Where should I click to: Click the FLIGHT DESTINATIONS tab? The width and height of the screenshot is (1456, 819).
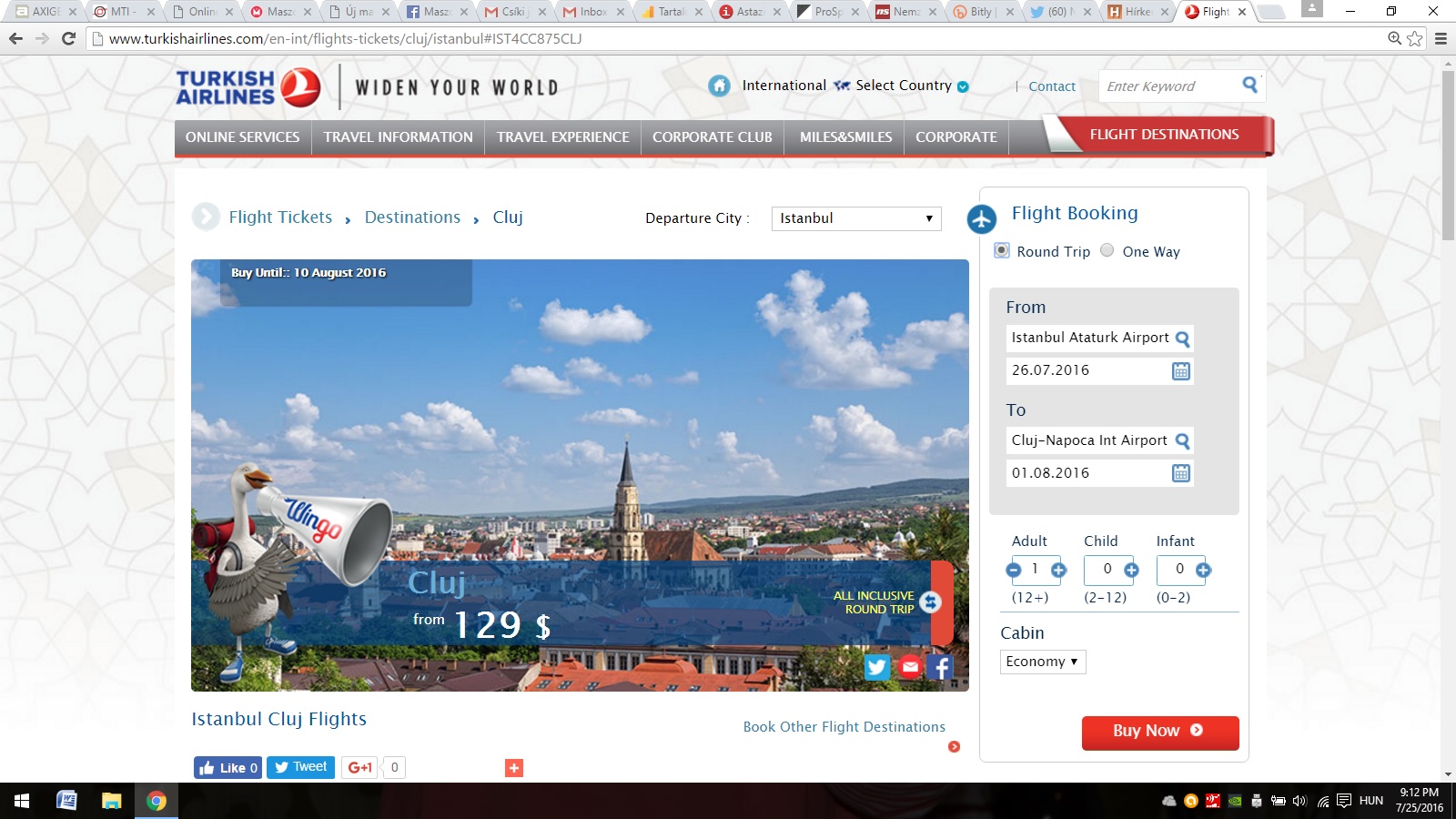click(1164, 135)
